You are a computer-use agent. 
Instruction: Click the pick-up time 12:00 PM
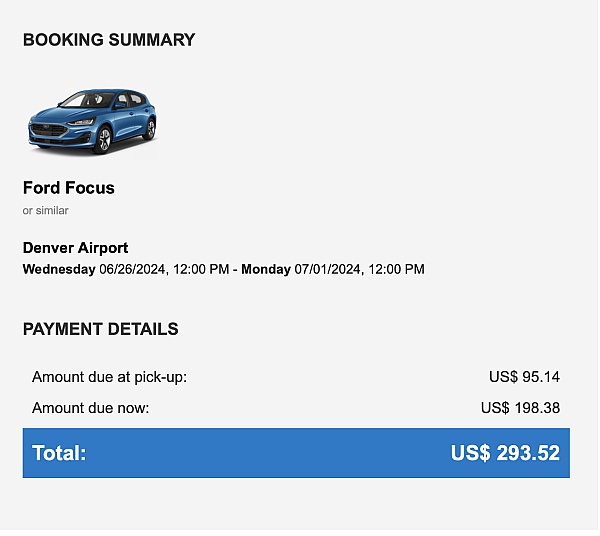201,269
